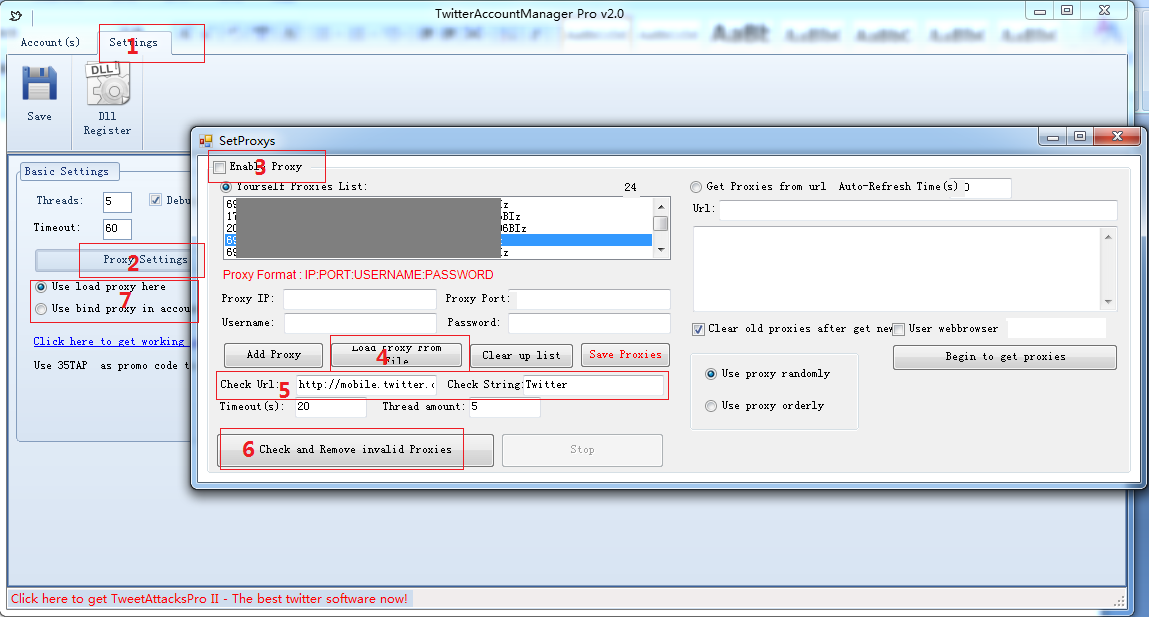Maximize the TwitterAccountManager main window
This screenshot has height=617, width=1149.
tap(1067, 11)
